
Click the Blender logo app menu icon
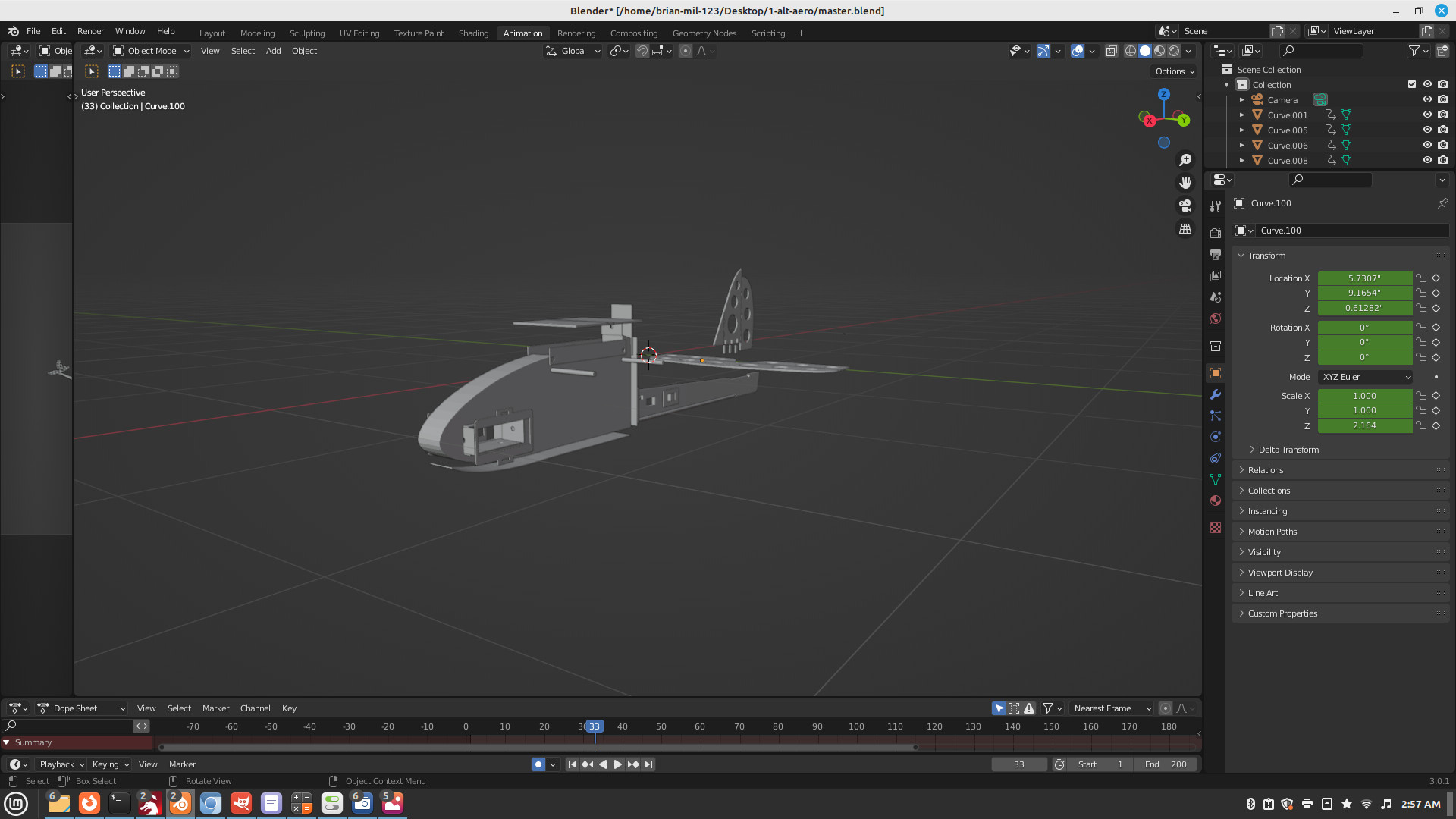click(x=13, y=31)
